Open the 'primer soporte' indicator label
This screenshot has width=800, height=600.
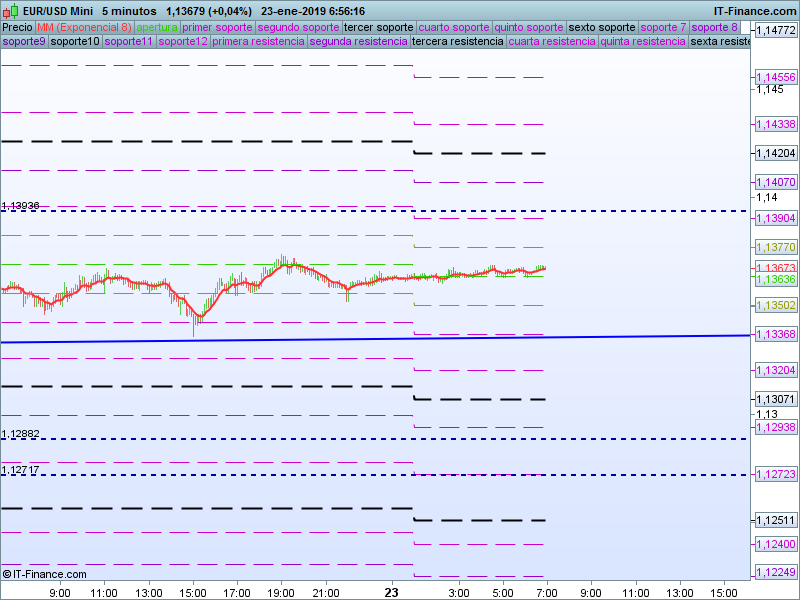click(218, 27)
